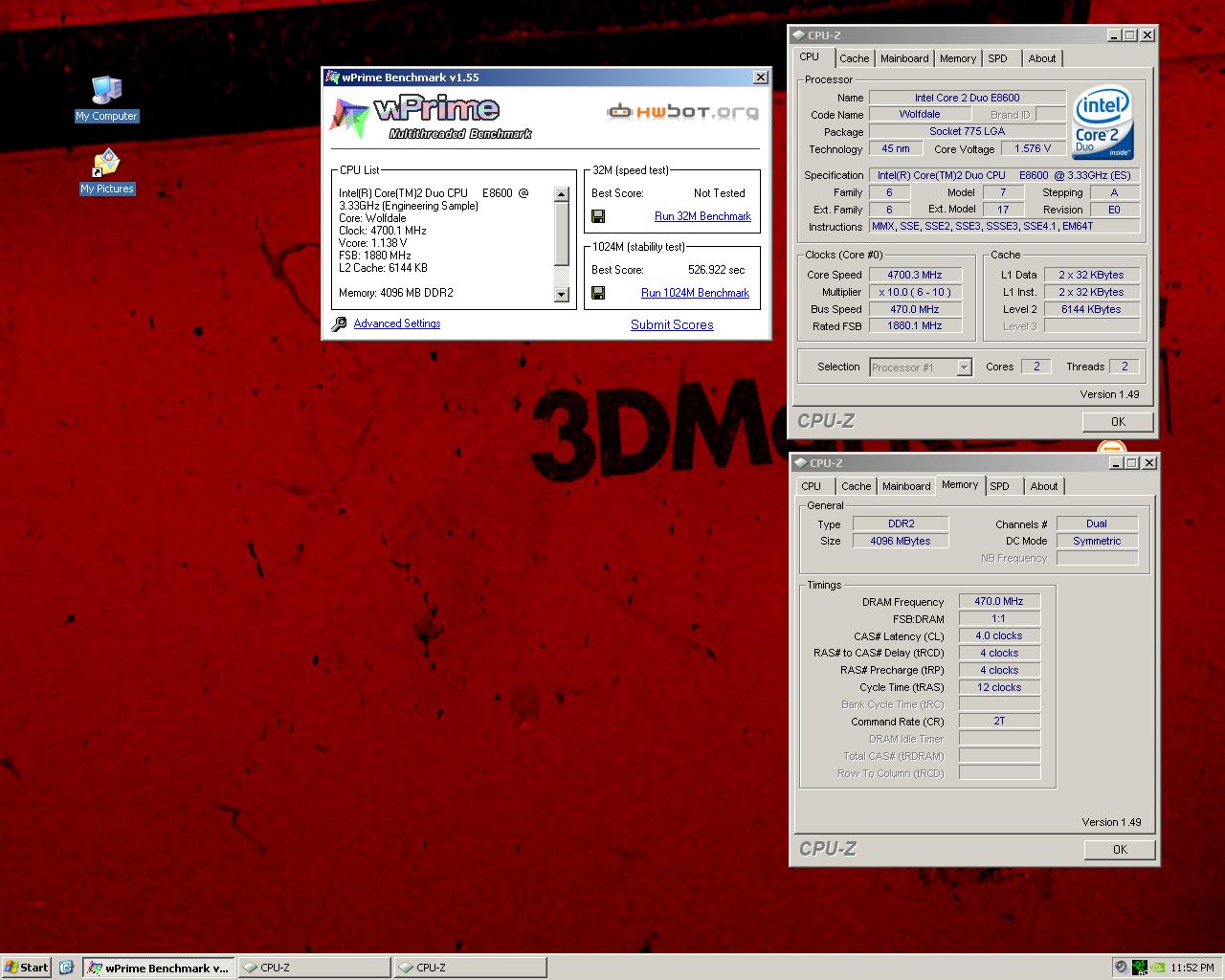This screenshot has height=980, width=1225.
Task: Switch to Mainboard tab in the upper CPU-Z window
Action: pyautogui.click(x=904, y=58)
